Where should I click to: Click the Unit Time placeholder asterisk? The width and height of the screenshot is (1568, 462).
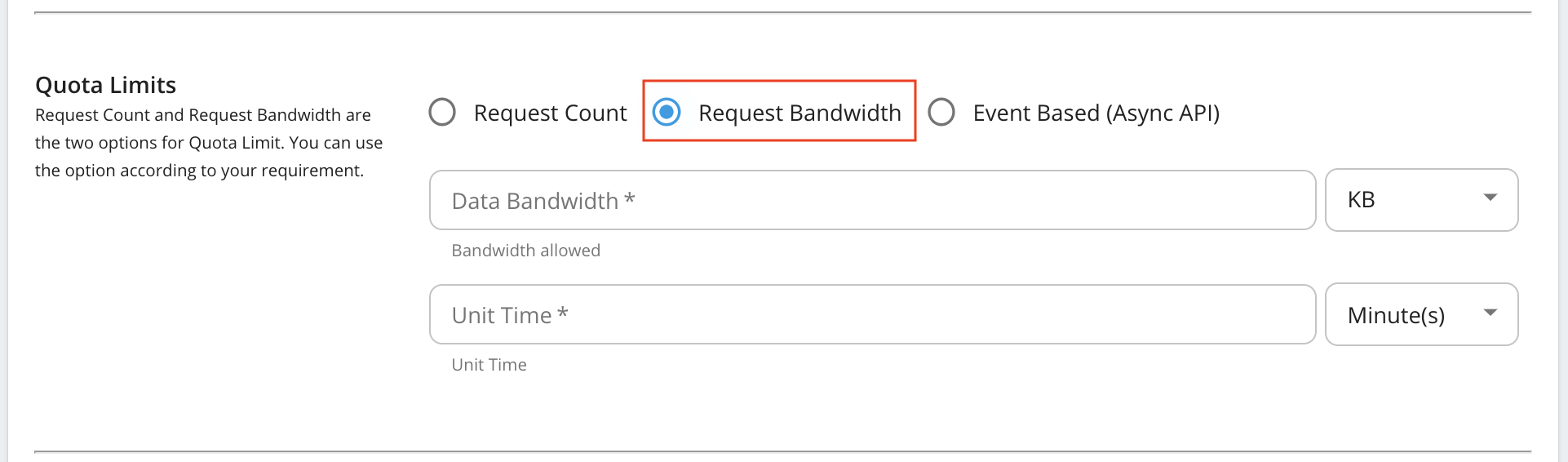point(562,313)
